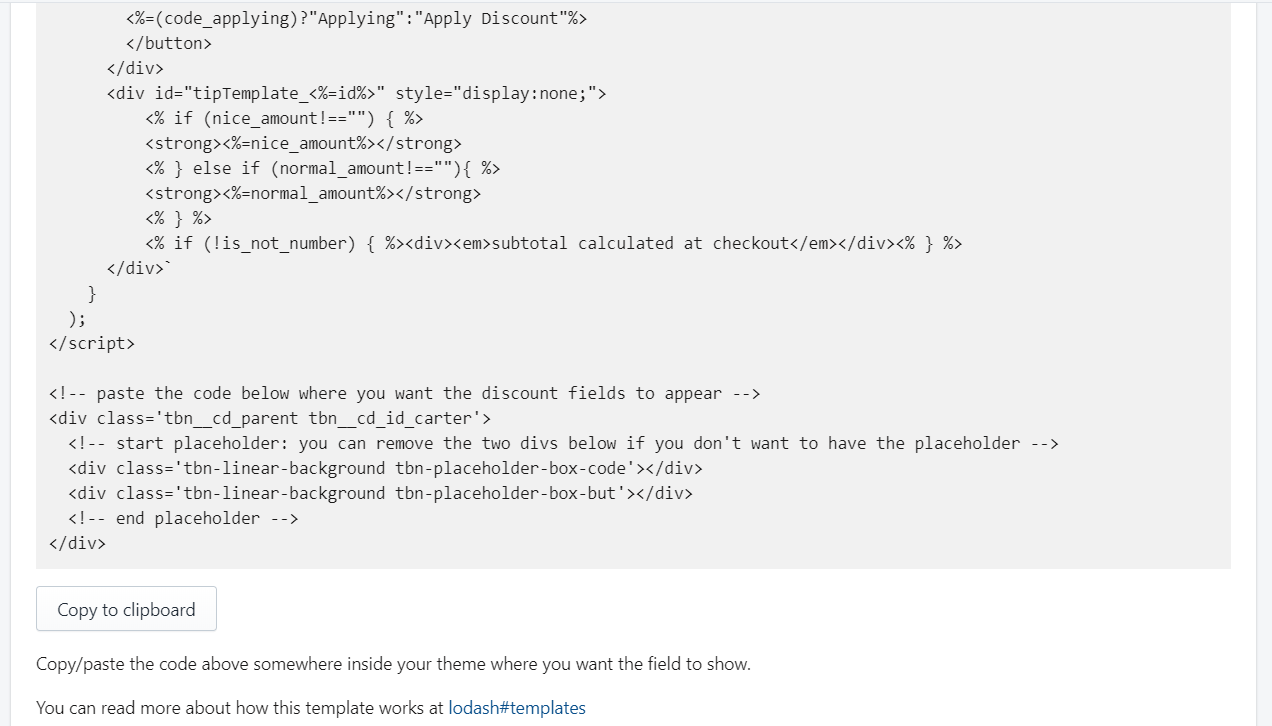Viewport: 1272px width, 726px height.
Task: Click the closing button tag line
Action: [169, 44]
